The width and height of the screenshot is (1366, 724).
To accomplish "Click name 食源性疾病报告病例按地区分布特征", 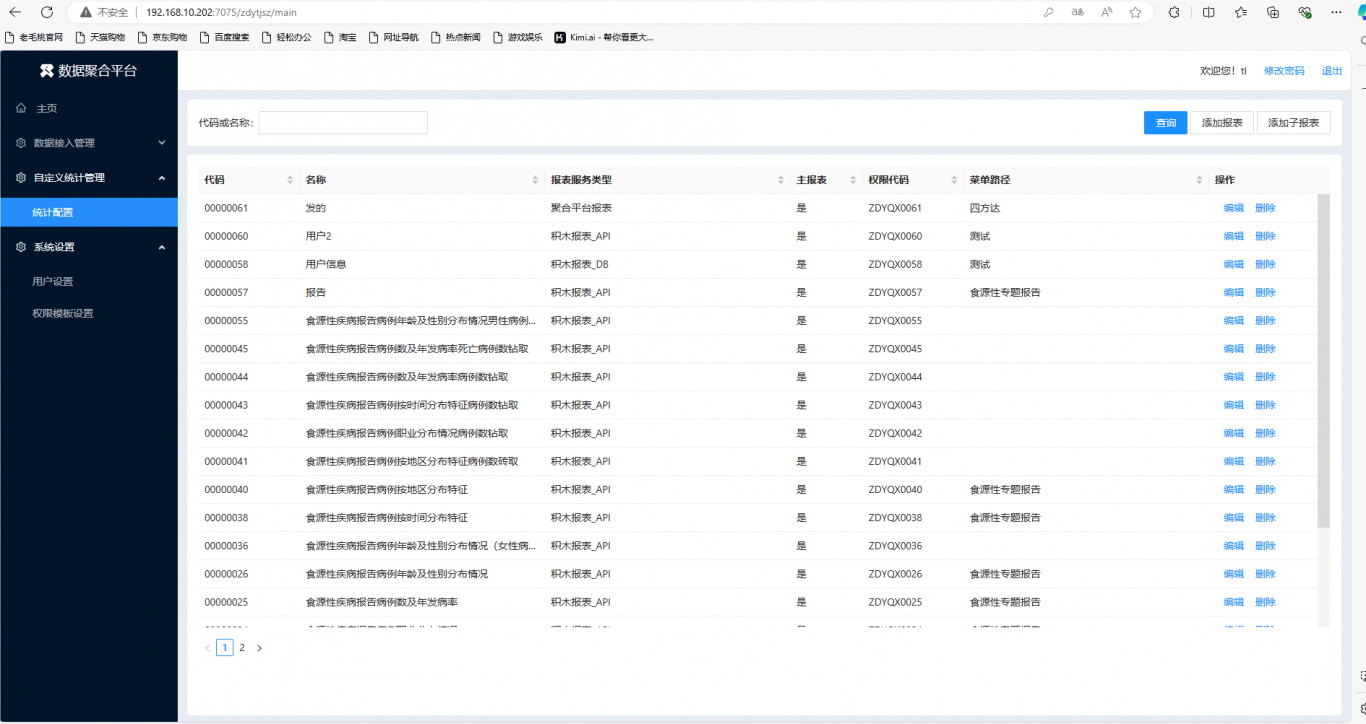I will click(x=386, y=490).
